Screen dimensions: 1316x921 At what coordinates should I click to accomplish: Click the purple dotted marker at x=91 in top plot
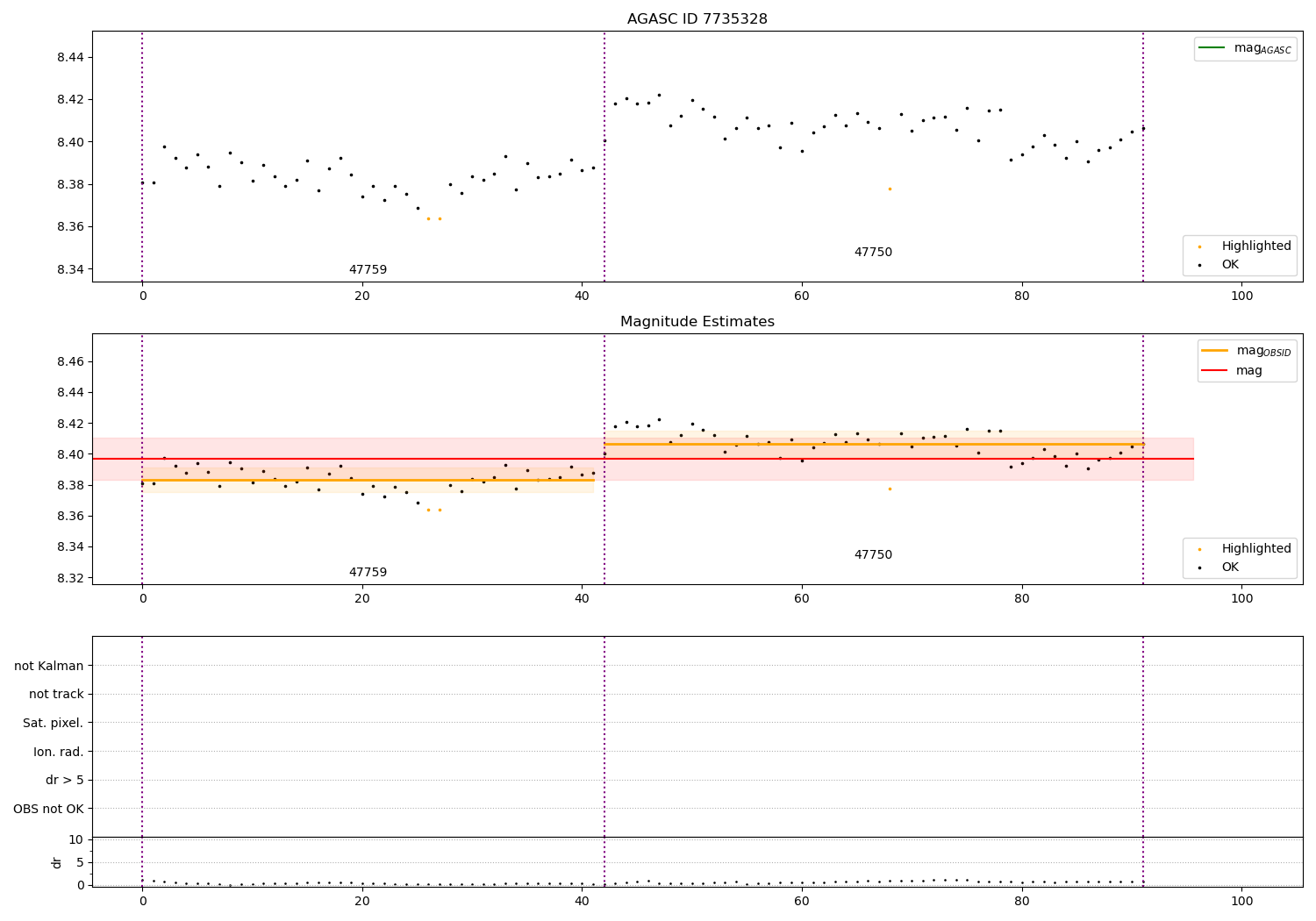1143,156
